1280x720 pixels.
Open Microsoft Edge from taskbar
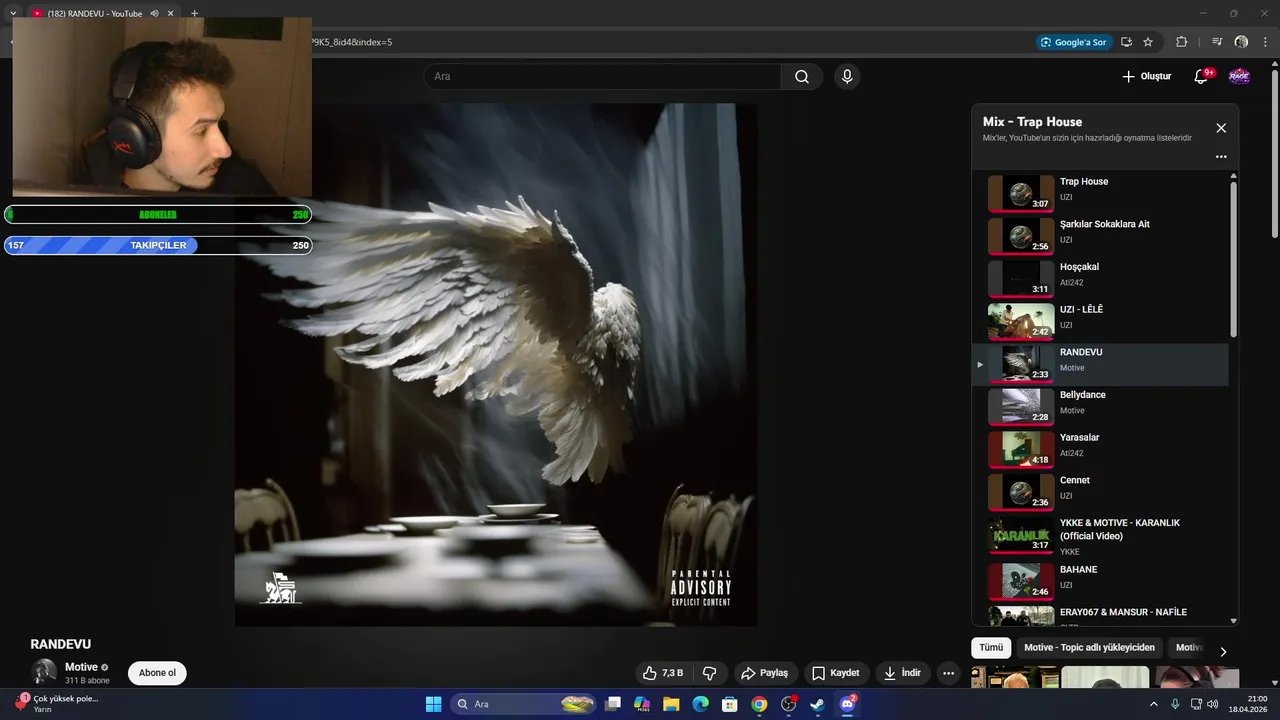(x=701, y=704)
